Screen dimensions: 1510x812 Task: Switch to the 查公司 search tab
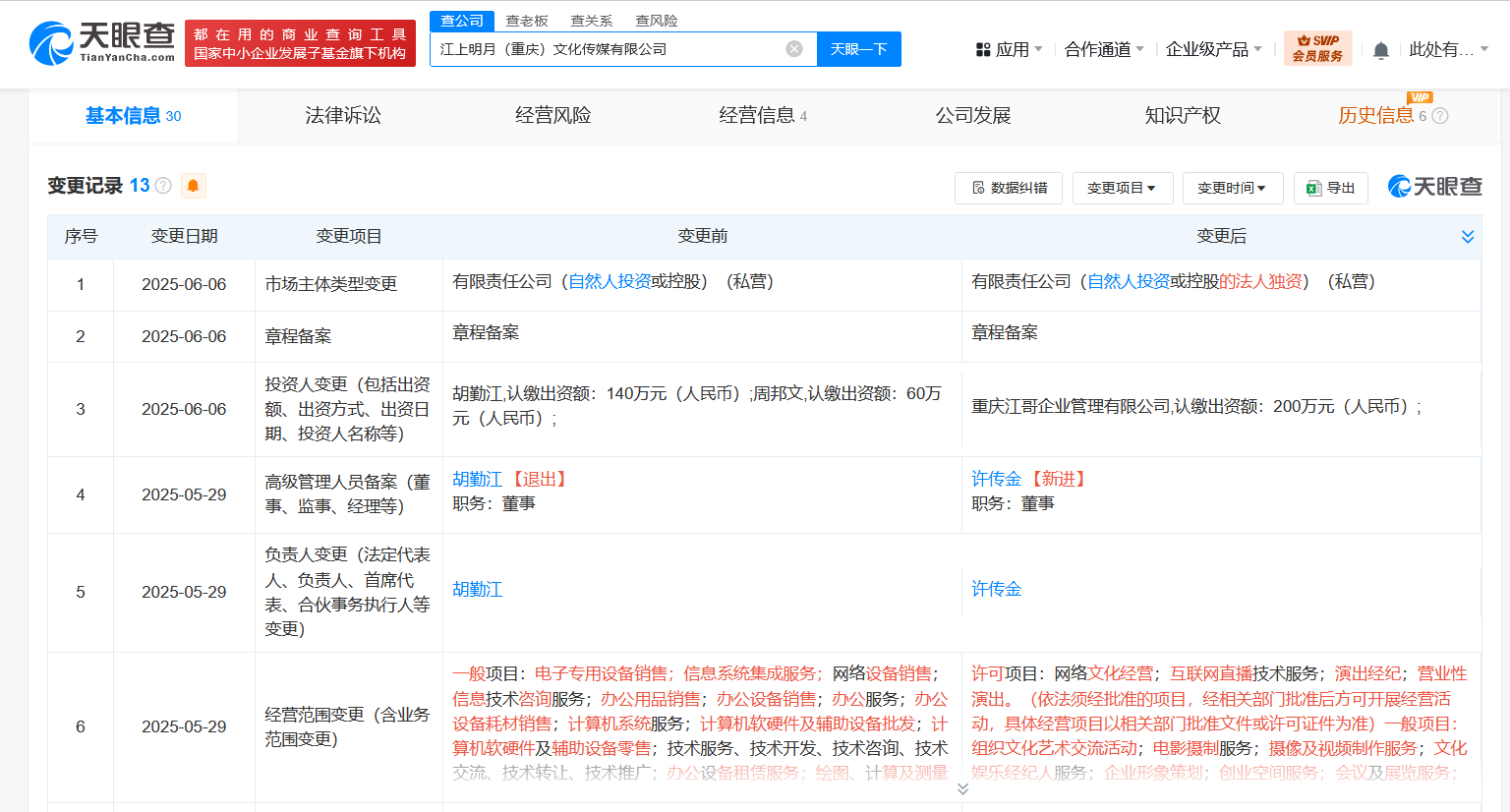point(462,21)
